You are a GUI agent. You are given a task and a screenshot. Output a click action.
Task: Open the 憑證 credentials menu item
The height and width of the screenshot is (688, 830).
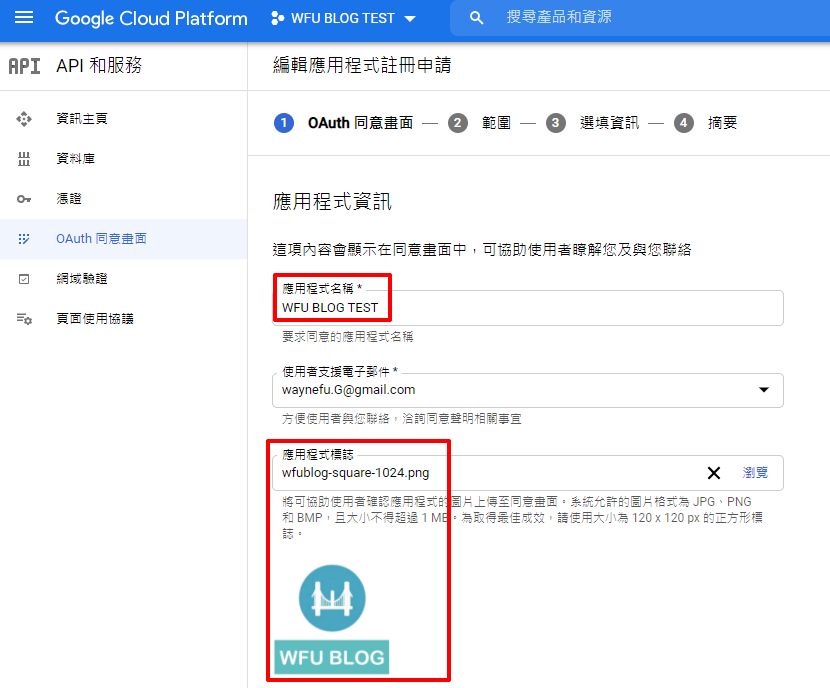[123, 199]
